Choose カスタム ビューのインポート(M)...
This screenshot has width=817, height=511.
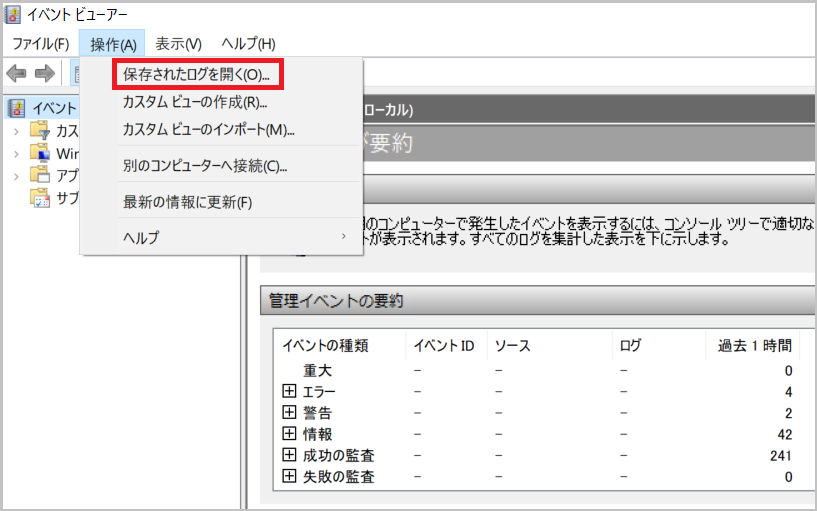click(x=208, y=129)
